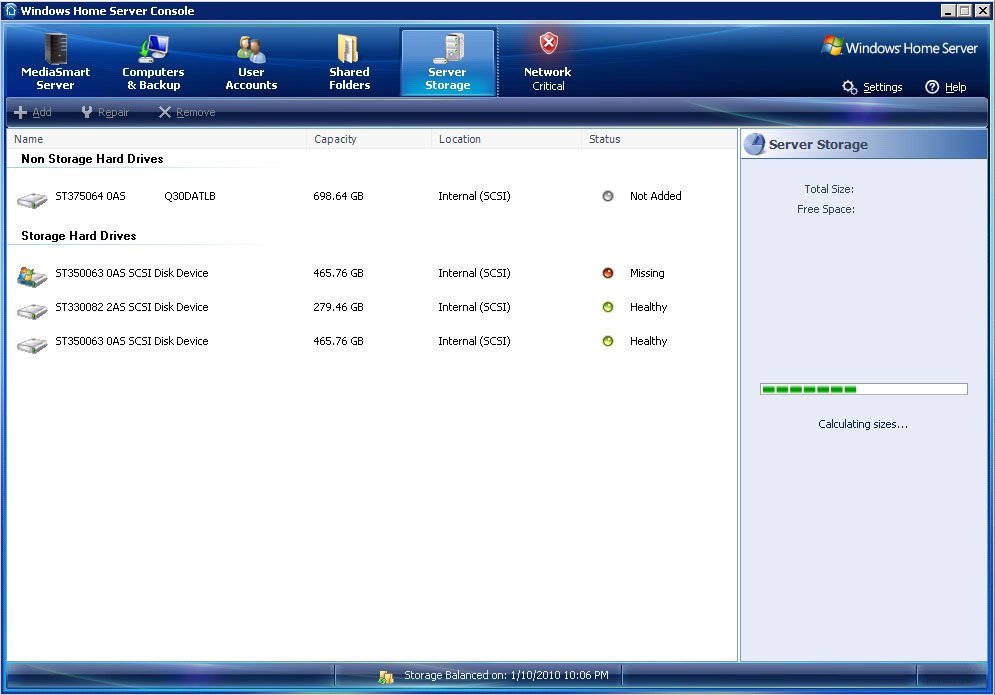Click the Free Space label
This screenshot has width=995, height=695.
tap(826, 209)
